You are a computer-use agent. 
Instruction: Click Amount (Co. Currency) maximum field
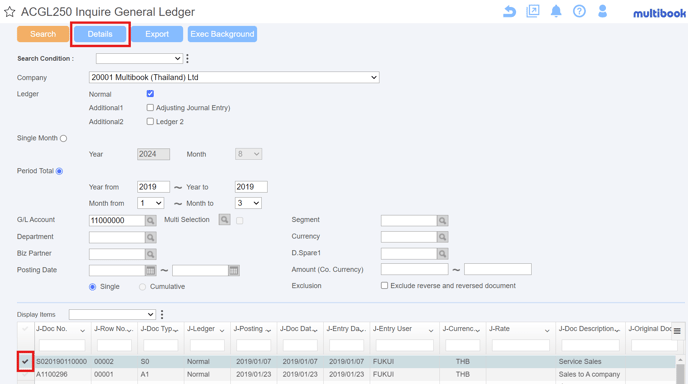[498, 269]
